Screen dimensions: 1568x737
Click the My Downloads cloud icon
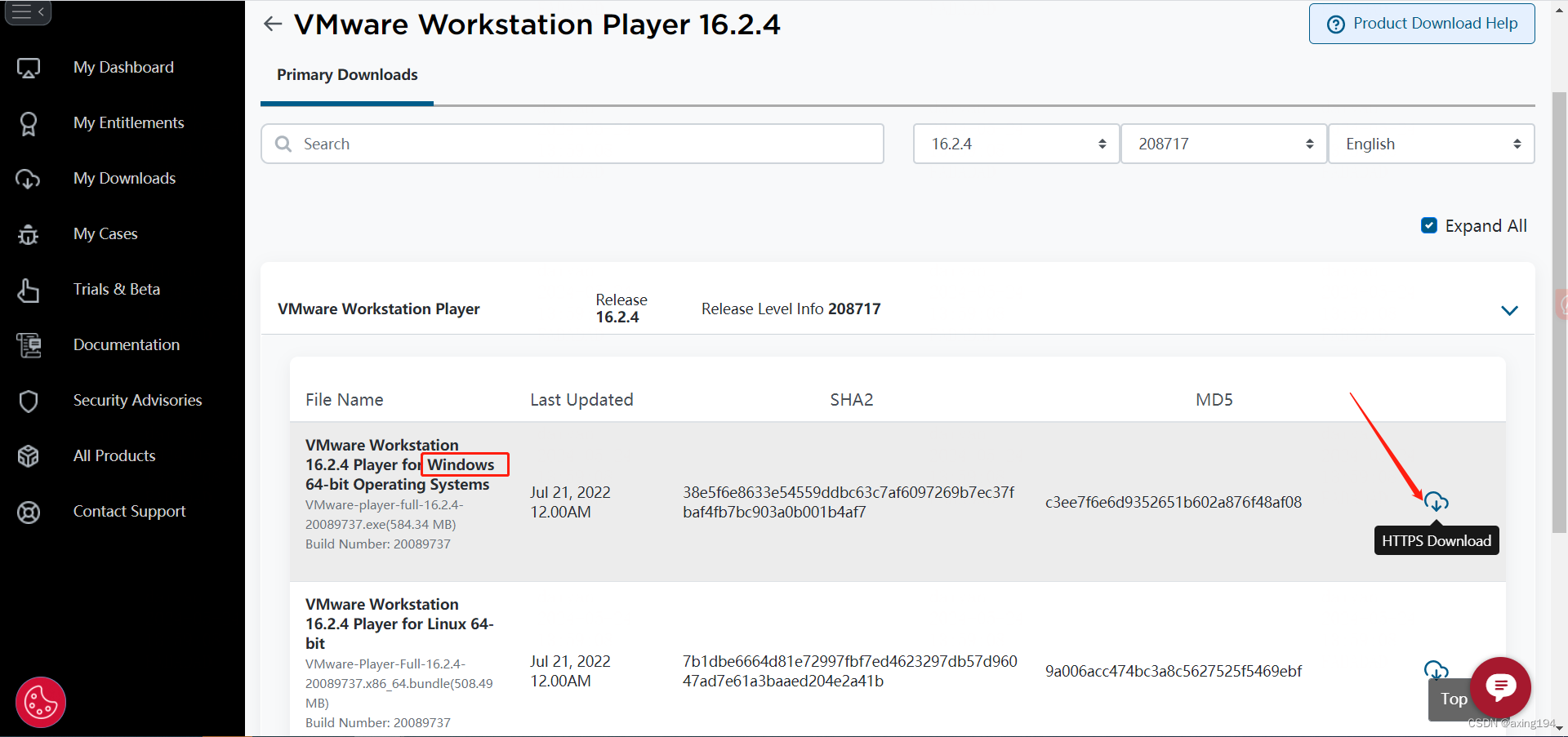(x=28, y=179)
